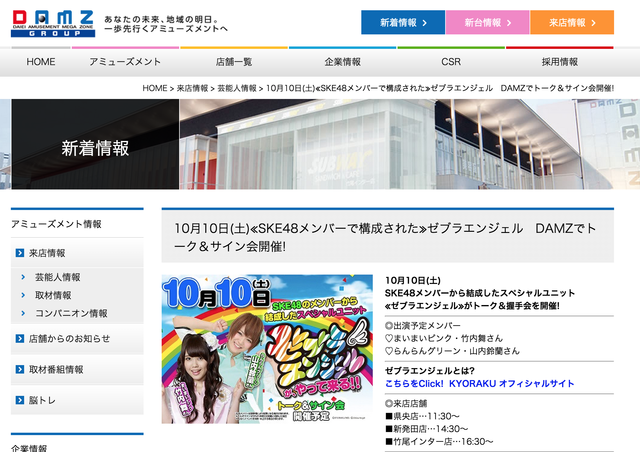Click chevron beside sidebar 取材情報
640x452 pixels.
click(x=23, y=295)
